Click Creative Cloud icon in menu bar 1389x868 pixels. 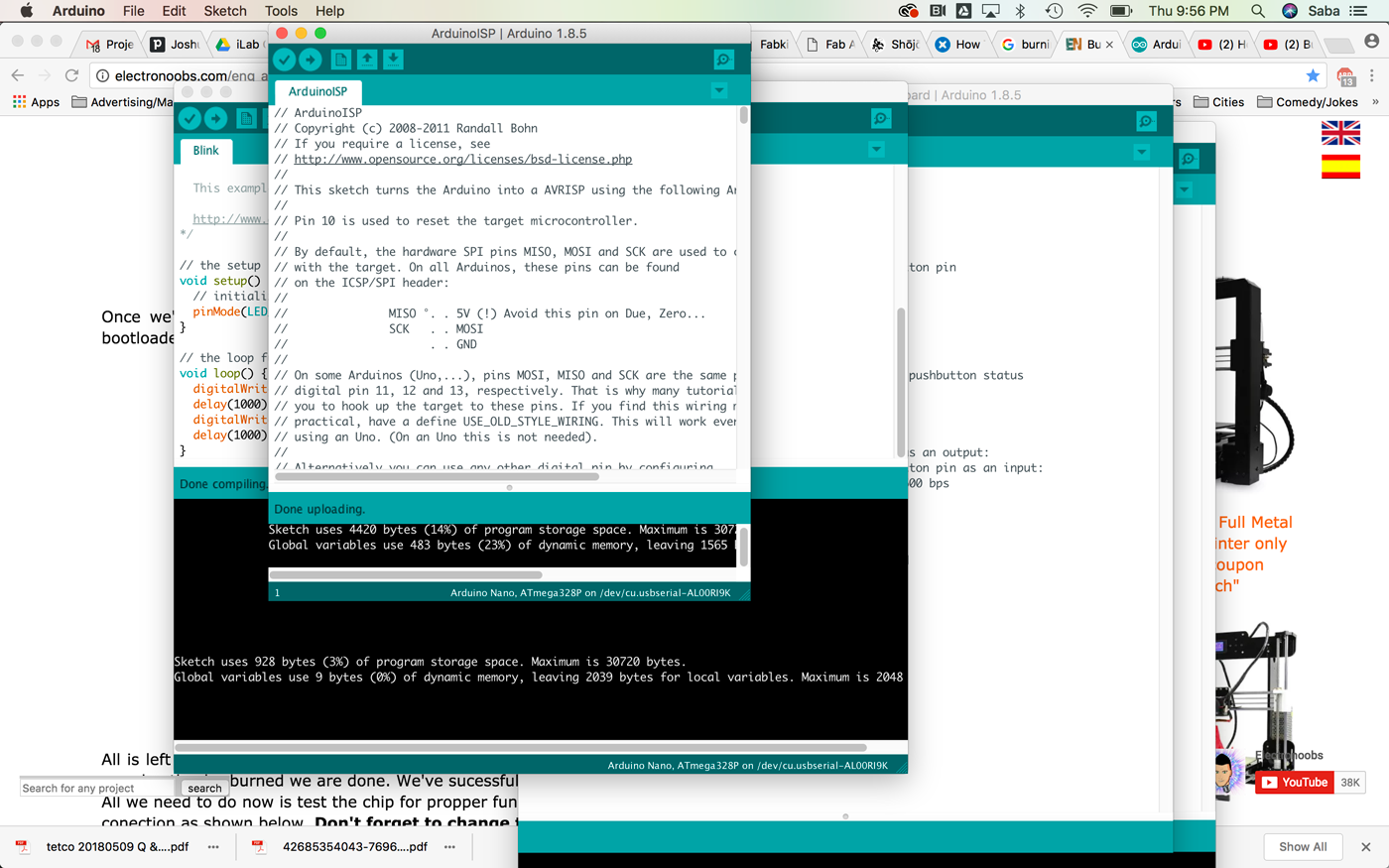908,11
